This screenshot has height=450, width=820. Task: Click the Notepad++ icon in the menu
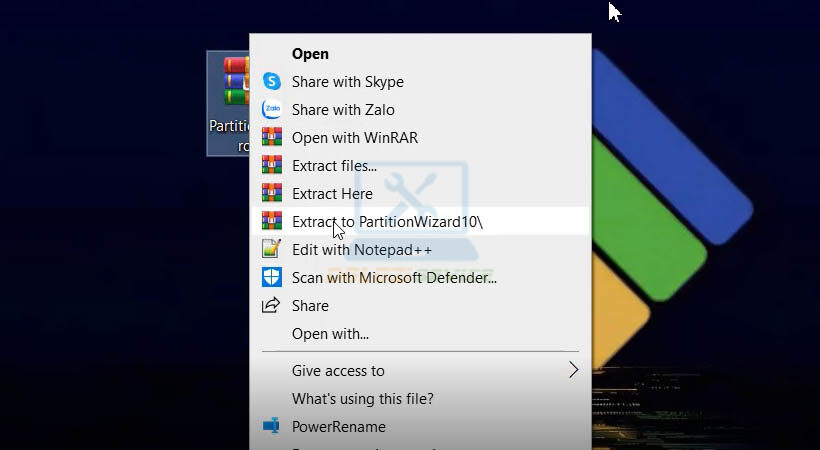[x=271, y=249]
